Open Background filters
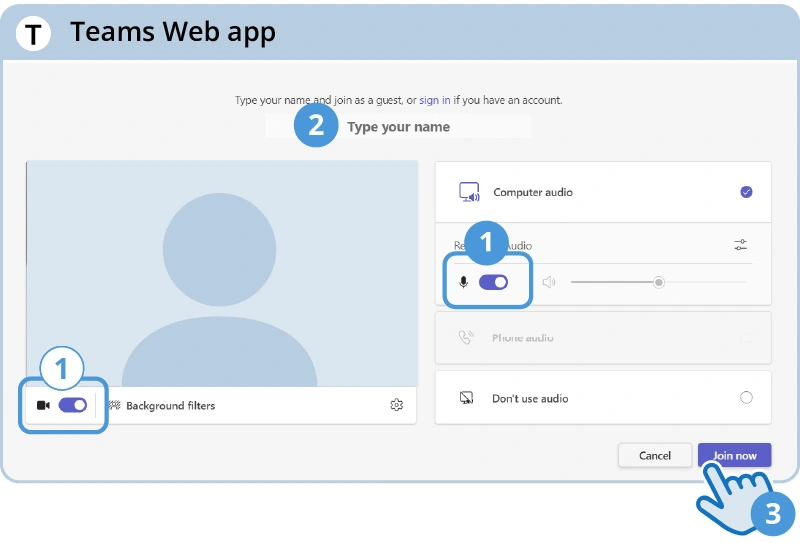Screen dimensions: 800x543 170,405
